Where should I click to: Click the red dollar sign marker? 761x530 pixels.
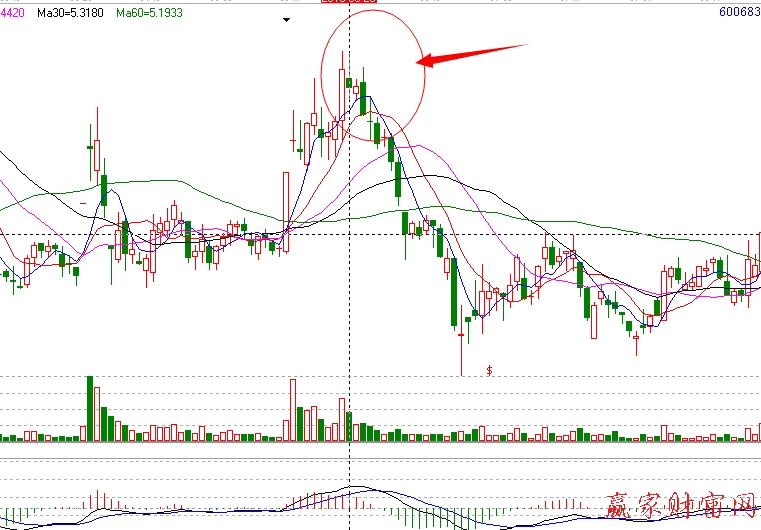pos(489,370)
